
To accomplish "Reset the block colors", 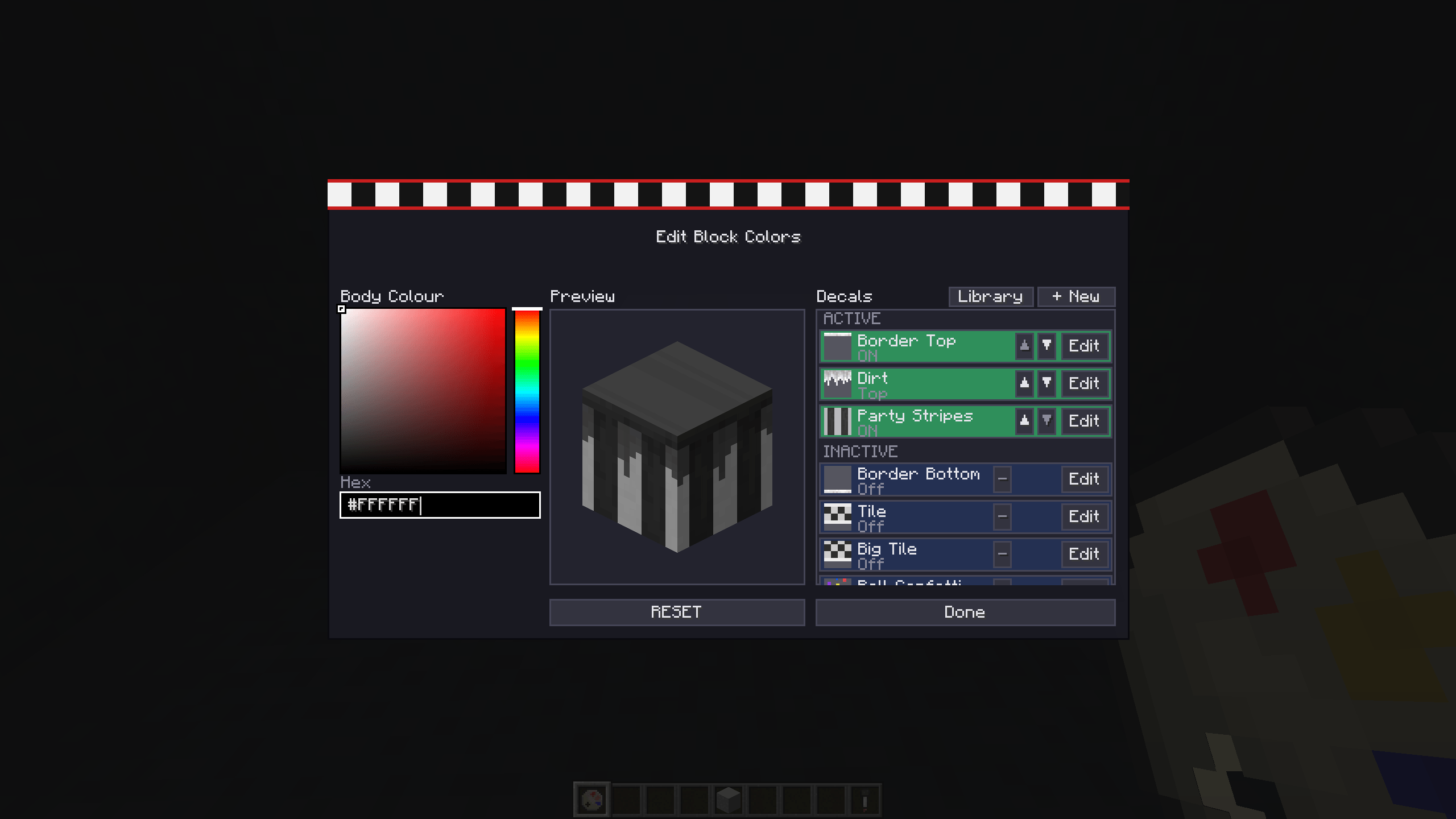I will pos(677,612).
